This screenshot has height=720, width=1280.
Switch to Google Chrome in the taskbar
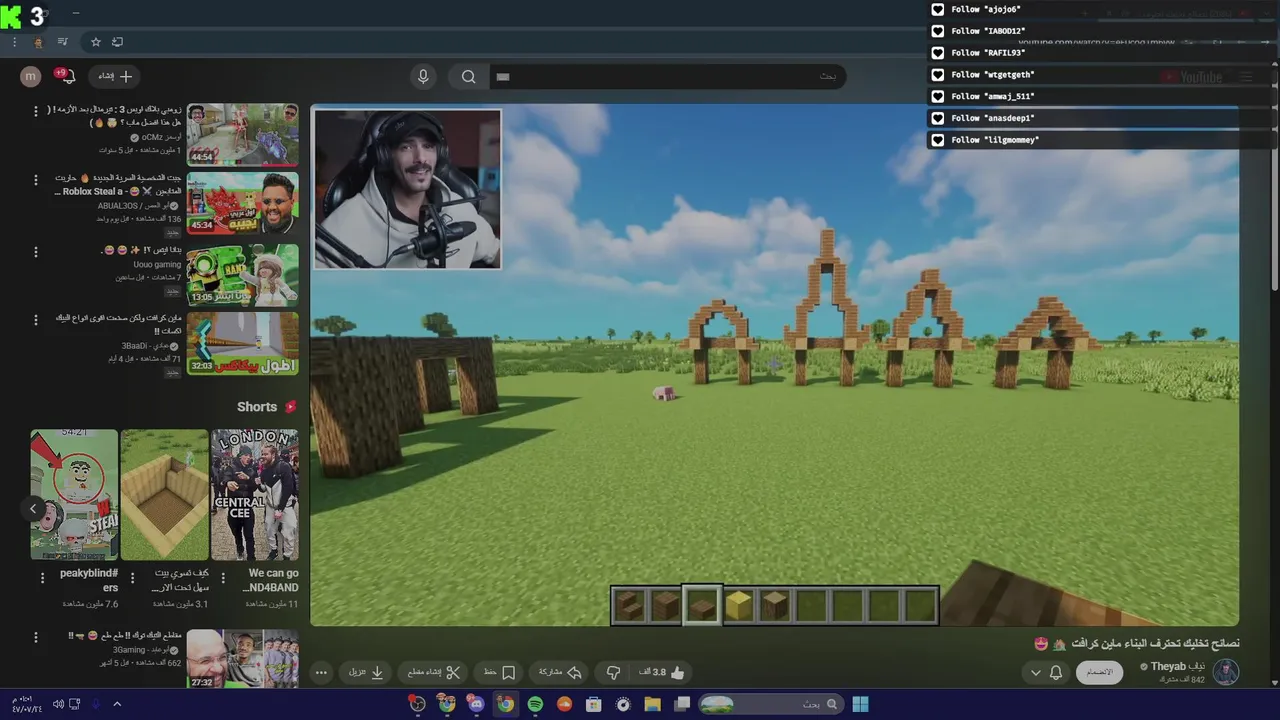click(506, 704)
